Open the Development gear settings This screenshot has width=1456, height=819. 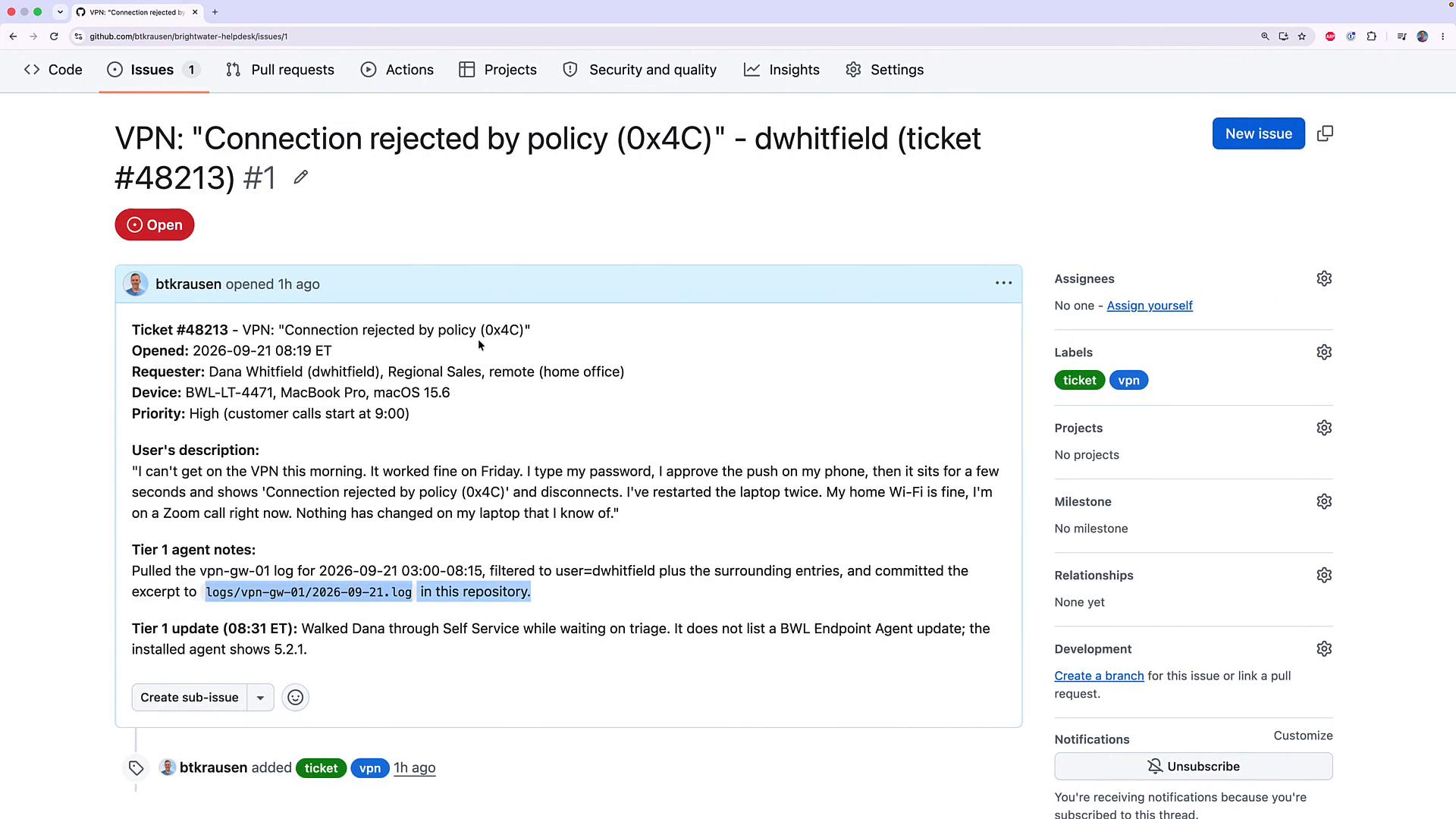pos(1324,648)
